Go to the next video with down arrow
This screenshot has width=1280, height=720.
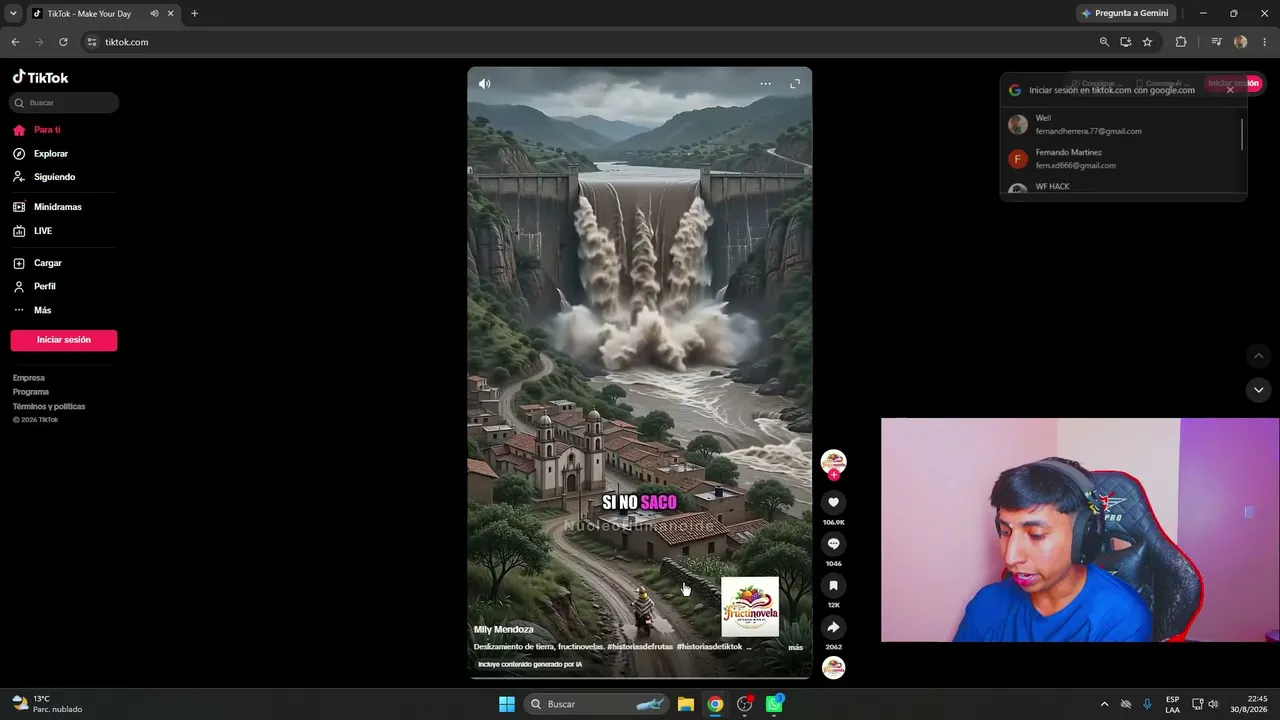(1259, 390)
